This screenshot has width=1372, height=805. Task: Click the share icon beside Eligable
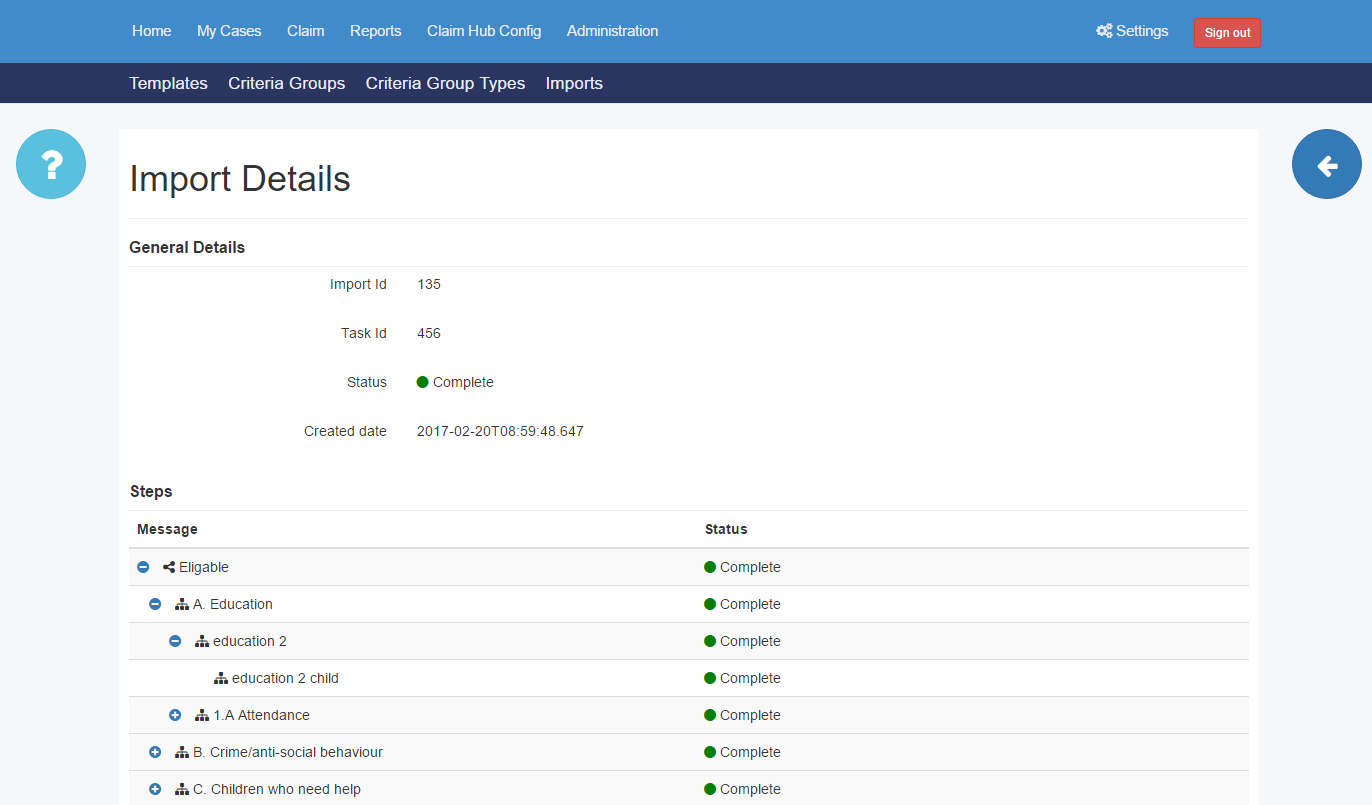tap(169, 567)
